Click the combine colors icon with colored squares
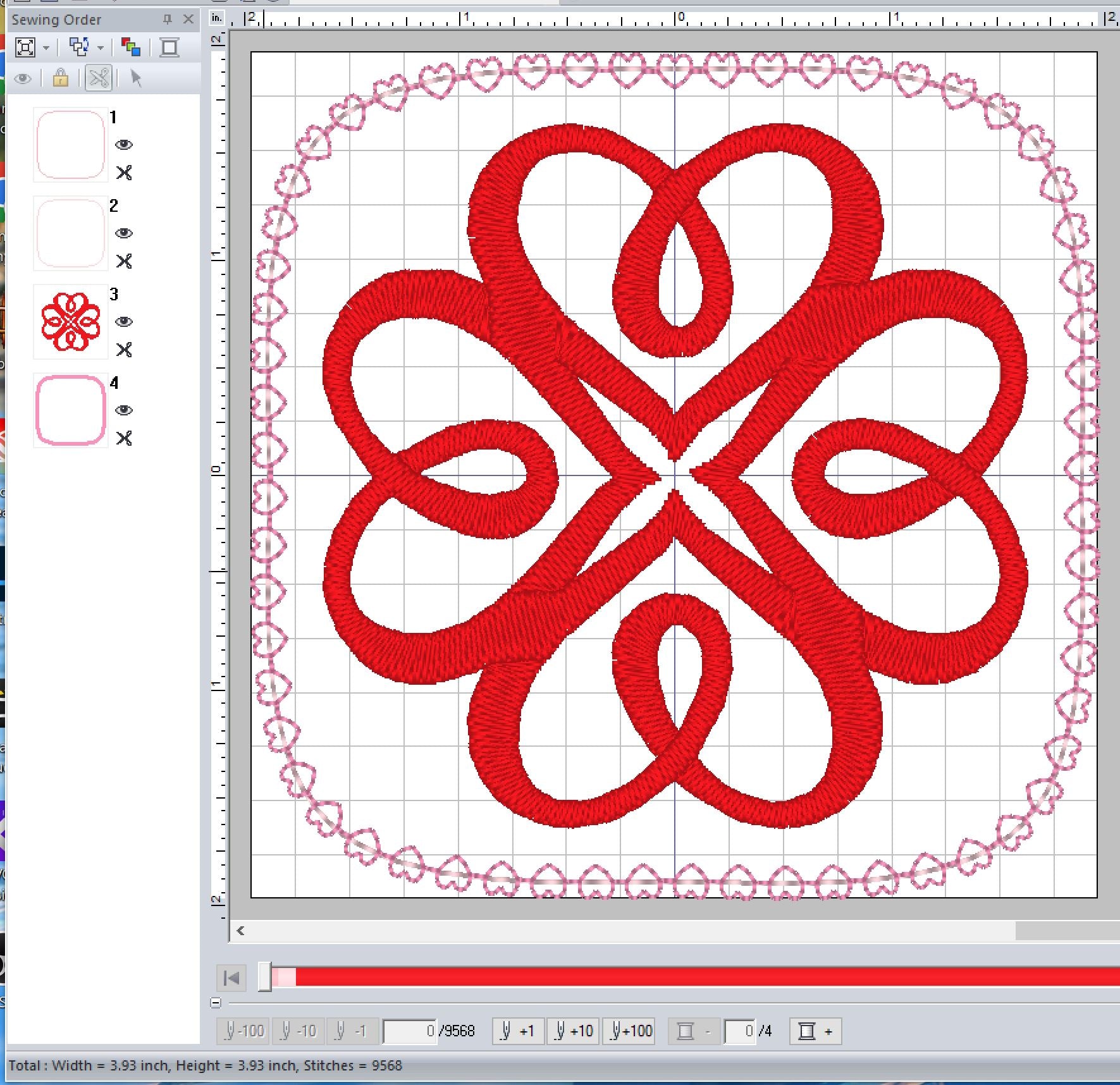The height and width of the screenshot is (1085, 1120). click(x=131, y=47)
